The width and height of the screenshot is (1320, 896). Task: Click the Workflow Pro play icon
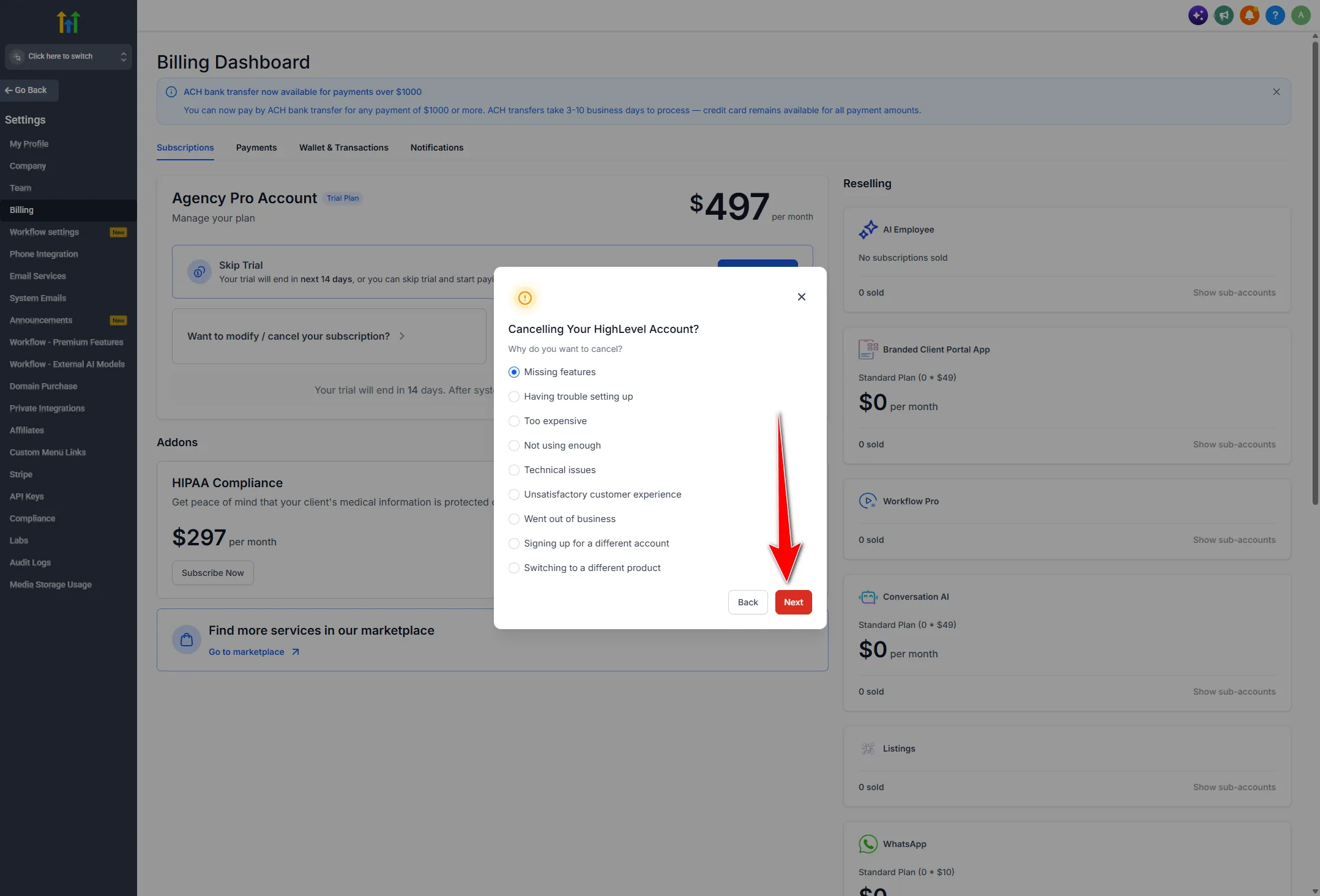click(868, 501)
